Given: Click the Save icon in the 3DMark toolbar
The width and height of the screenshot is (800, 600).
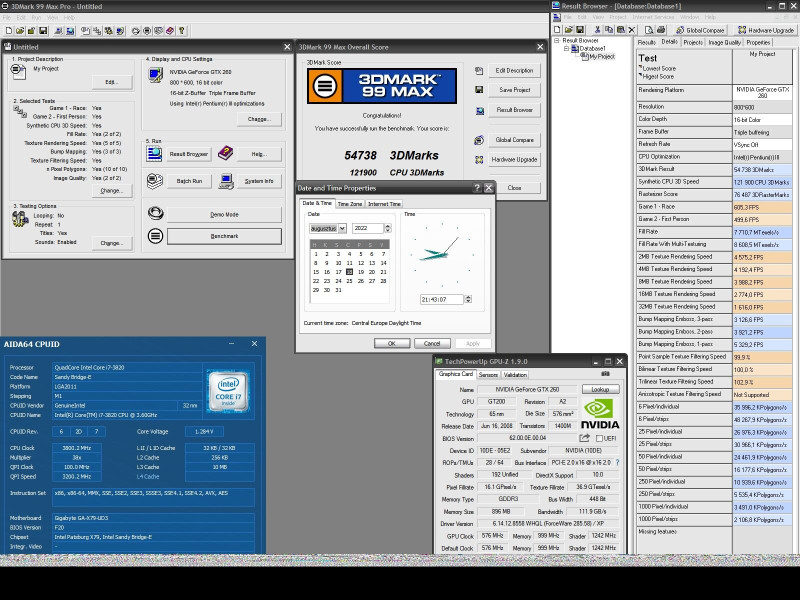Looking at the screenshot, I should (43, 31).
